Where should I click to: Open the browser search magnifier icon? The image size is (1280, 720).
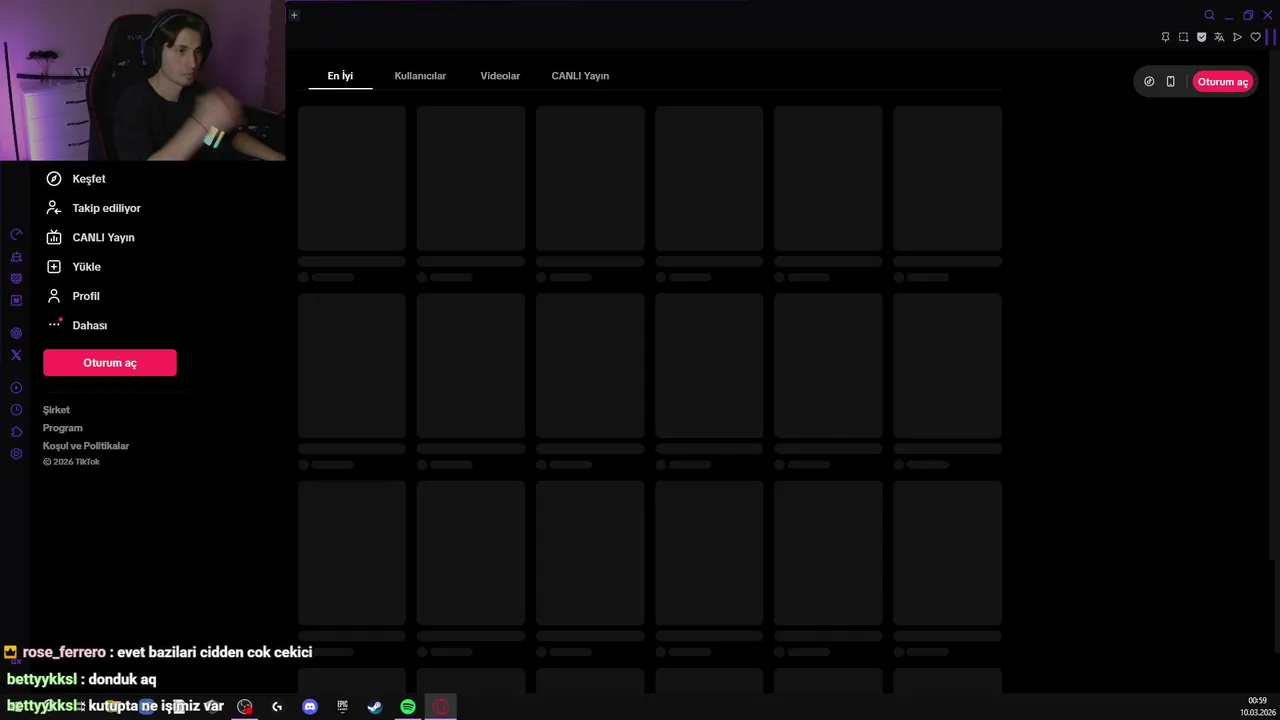[1209, 15]
